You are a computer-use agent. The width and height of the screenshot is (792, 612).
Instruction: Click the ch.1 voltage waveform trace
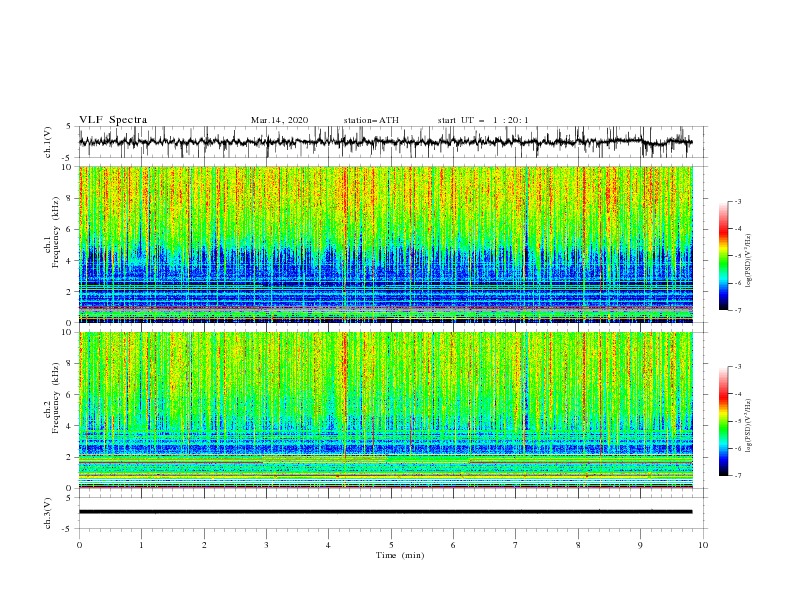[x=385, y=142]
